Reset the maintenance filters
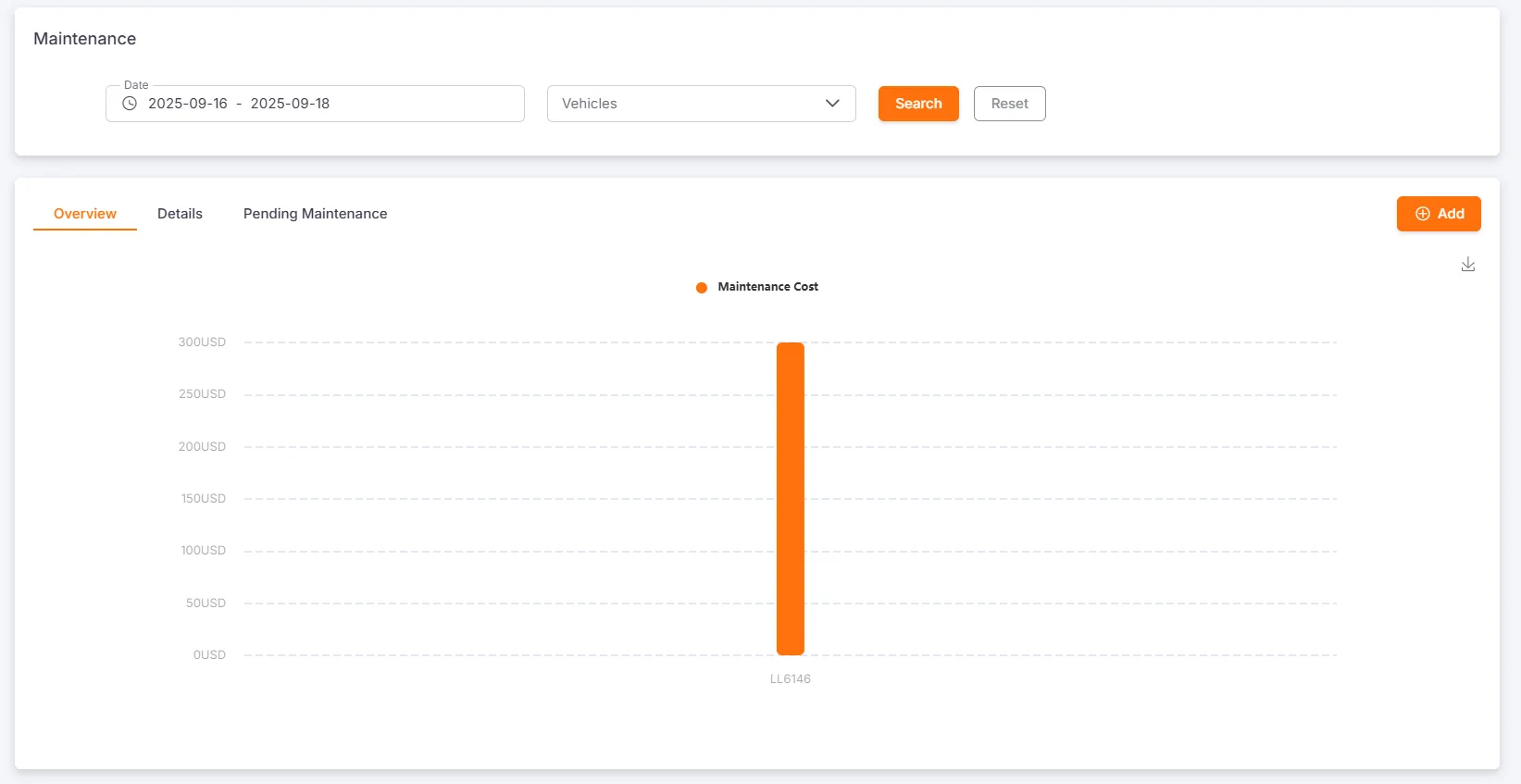This screenshot has height=784, width=1521. [1009, 104]
